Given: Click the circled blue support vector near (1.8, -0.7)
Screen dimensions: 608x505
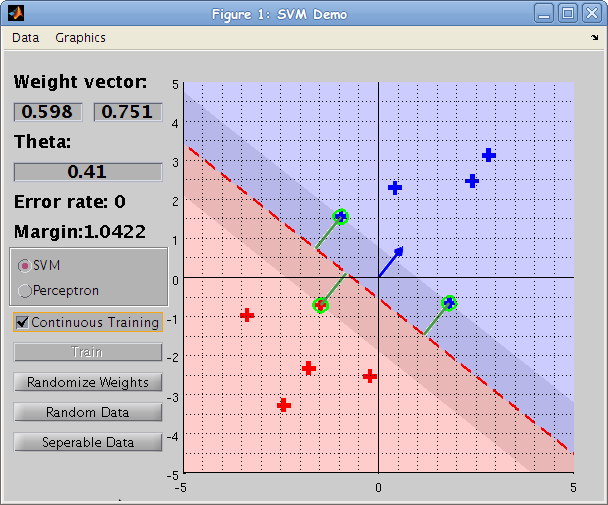Looking at the screenshot, I should pos(449,303).
